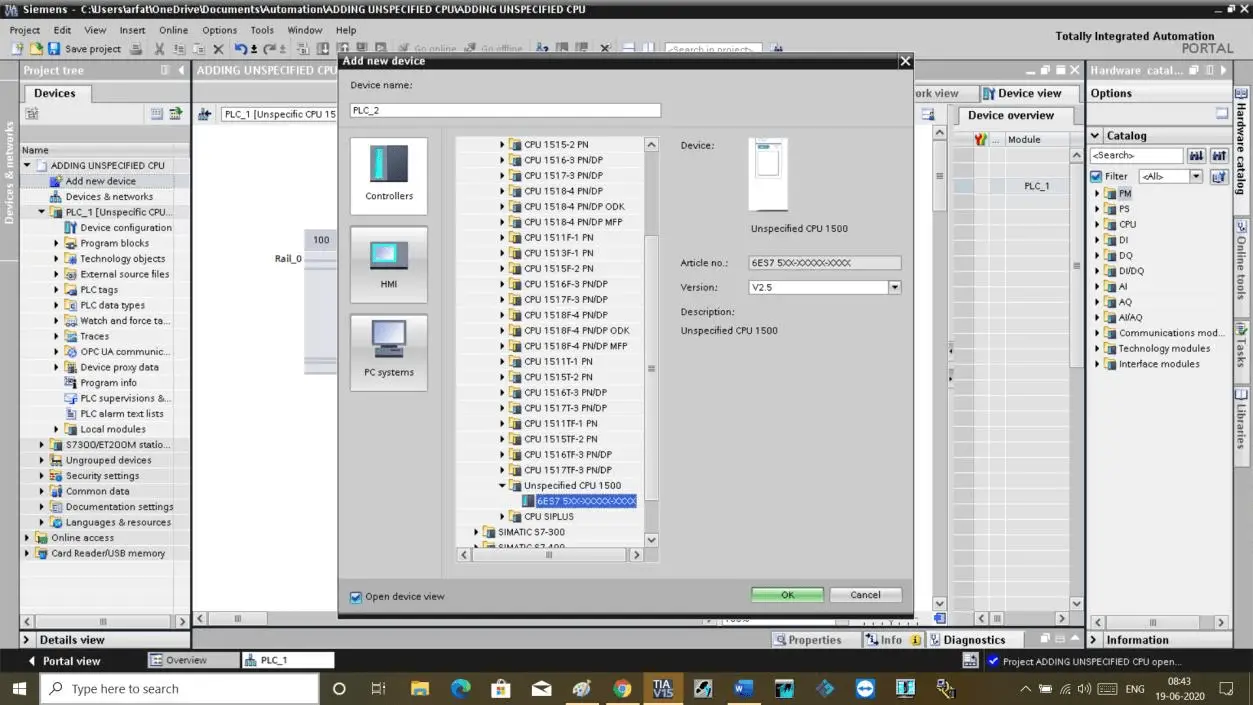
Task: Select PLC_1 in bottom editor bar
Action: pos(288,660)
